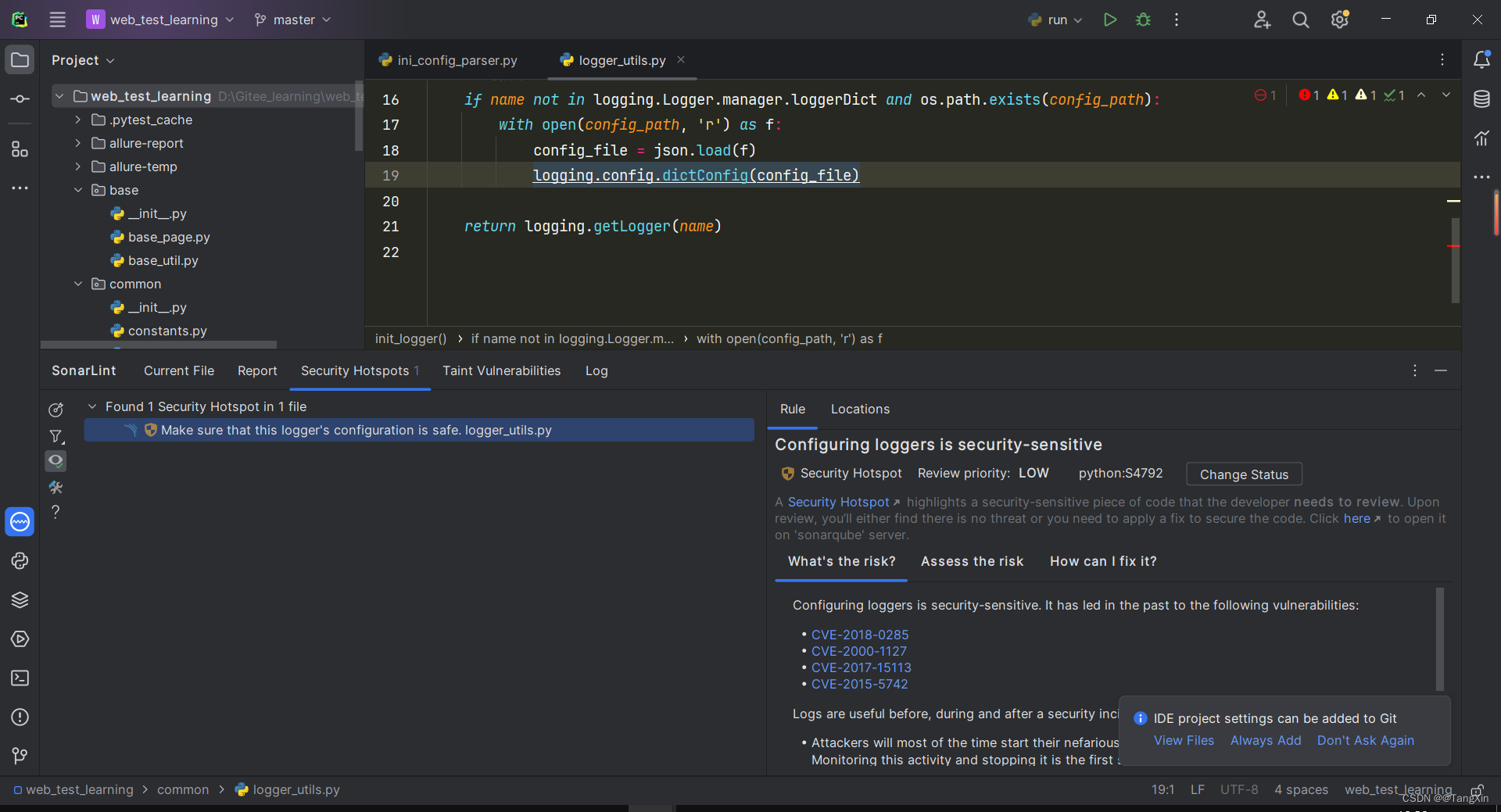Image resolution: width=1501 pixels, height=812 pixels.
Task: Open web_test_learning project dropdown
Action: (x=160, y=20)
